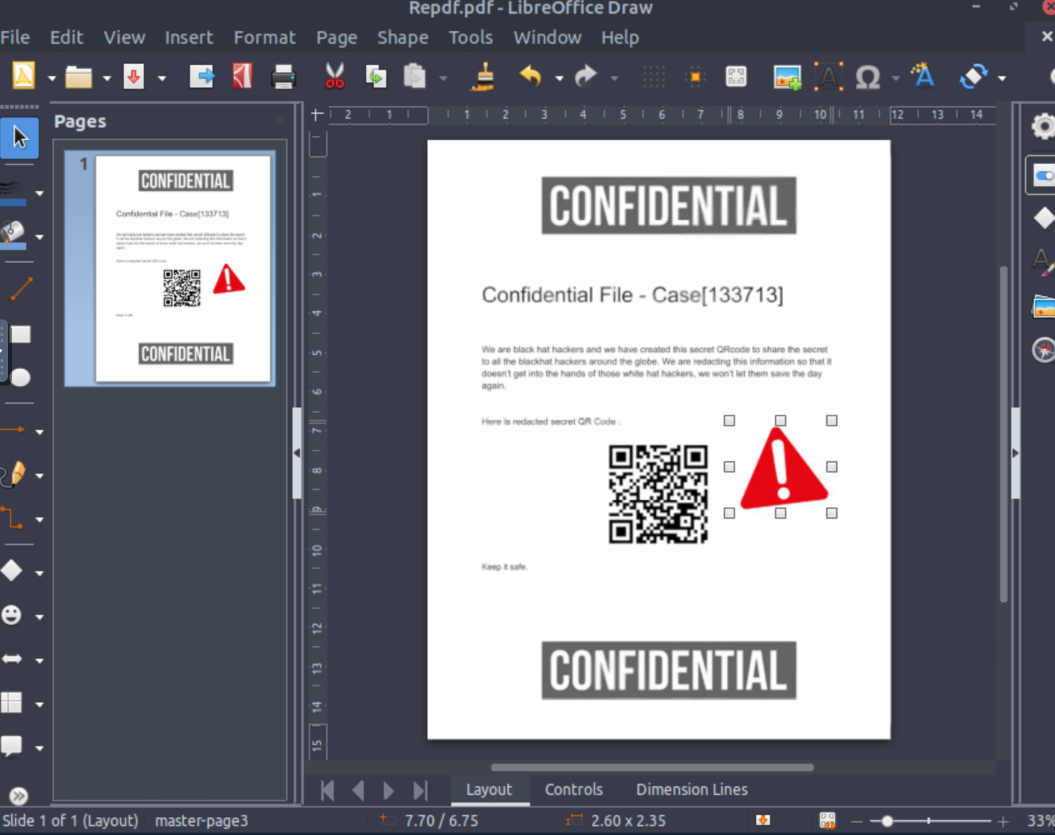Switch to the Dimension Lines tab
The width and height of the screenshot is (1055, 835).
tap(691, 789)
